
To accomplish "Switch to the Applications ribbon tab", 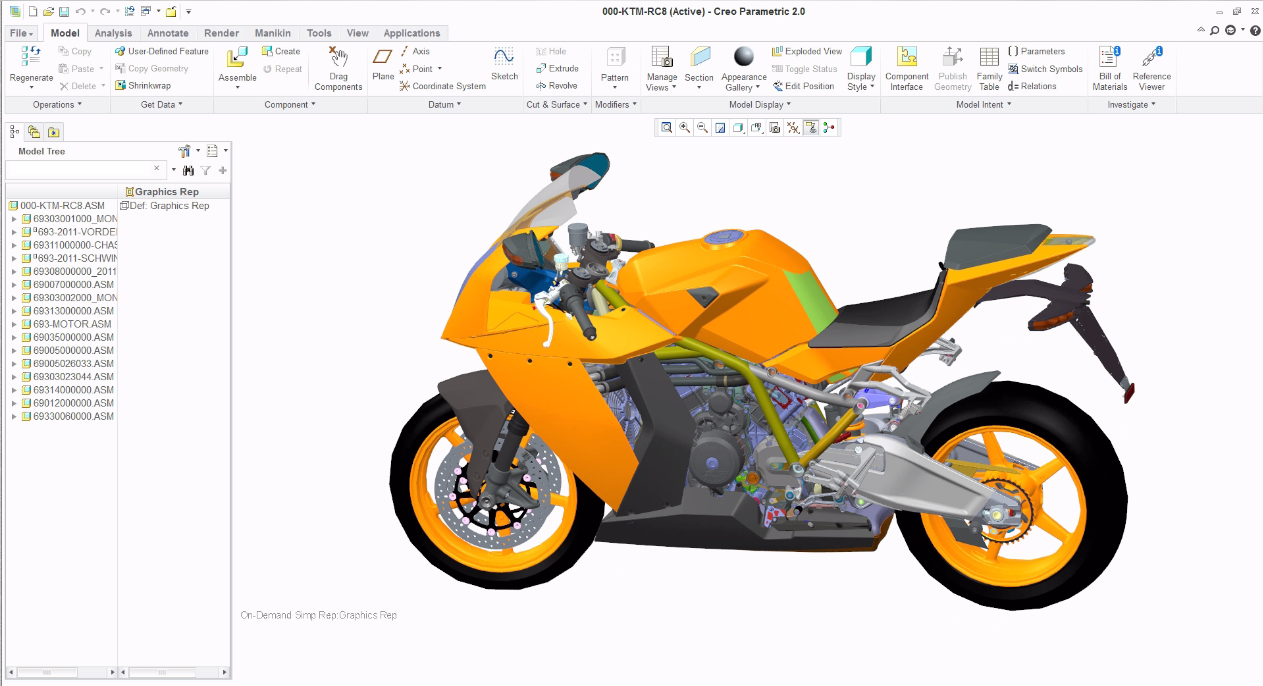I will 412,33.
